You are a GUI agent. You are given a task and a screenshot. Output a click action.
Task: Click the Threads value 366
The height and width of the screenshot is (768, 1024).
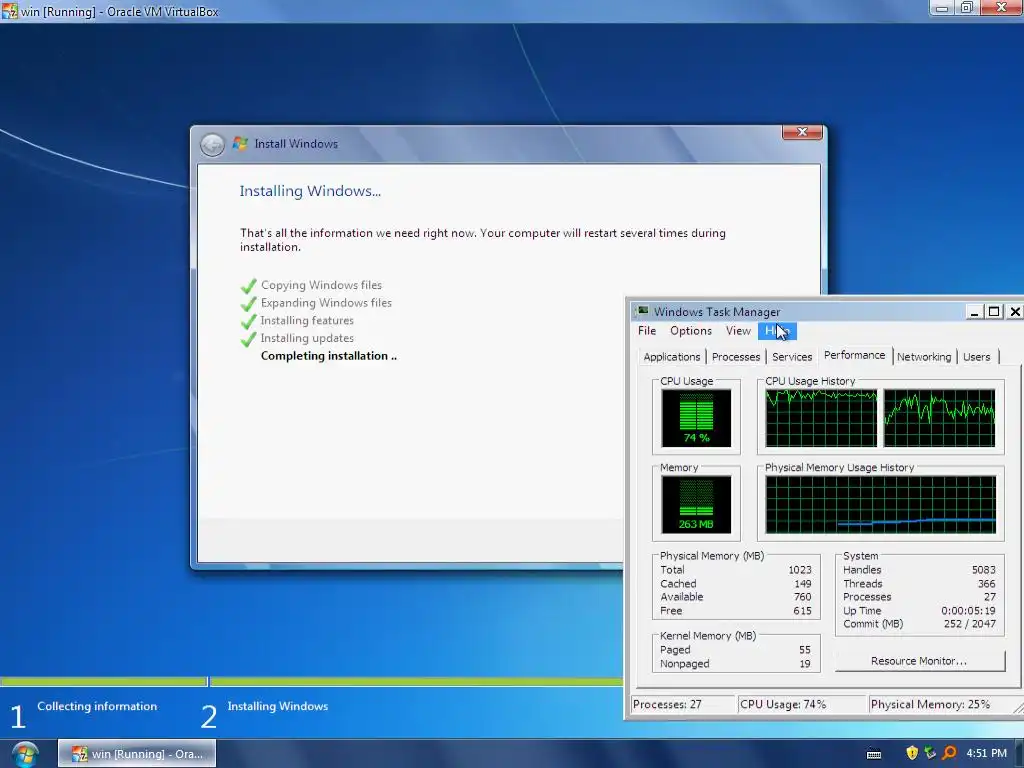(x=987, y=583)
